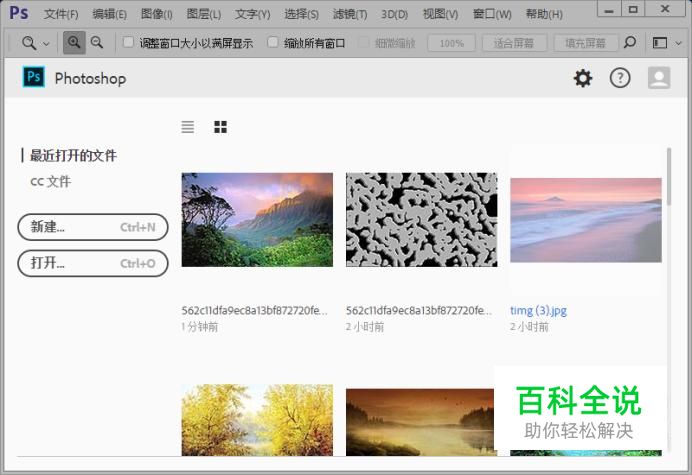Screen dimensions: 692x475
Task: Open the 文字(Y) menu
Action: (x=252, y=15)
